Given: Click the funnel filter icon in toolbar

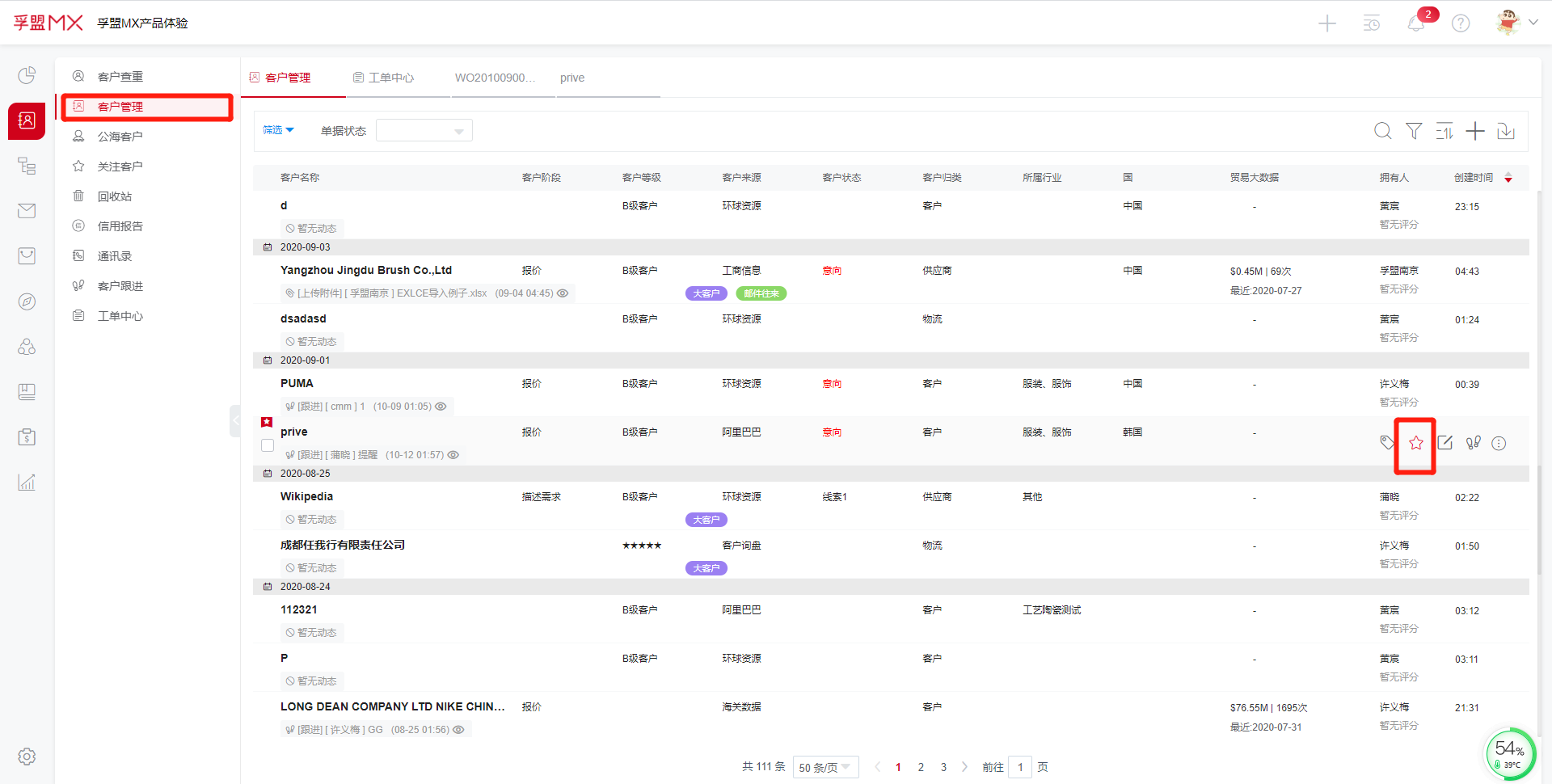Looking at the screenshot, I should click(1414, 131).
